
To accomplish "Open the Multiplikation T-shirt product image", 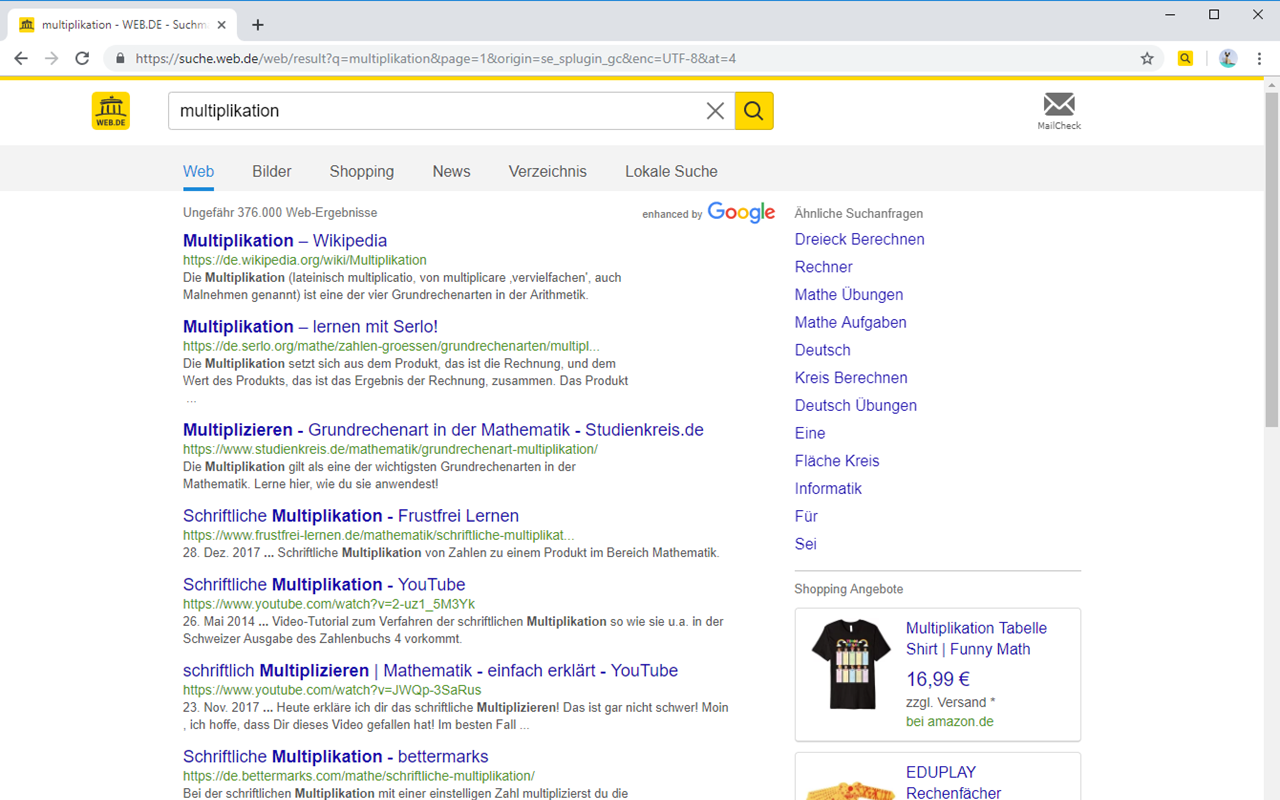I will (x=851, y=665).
